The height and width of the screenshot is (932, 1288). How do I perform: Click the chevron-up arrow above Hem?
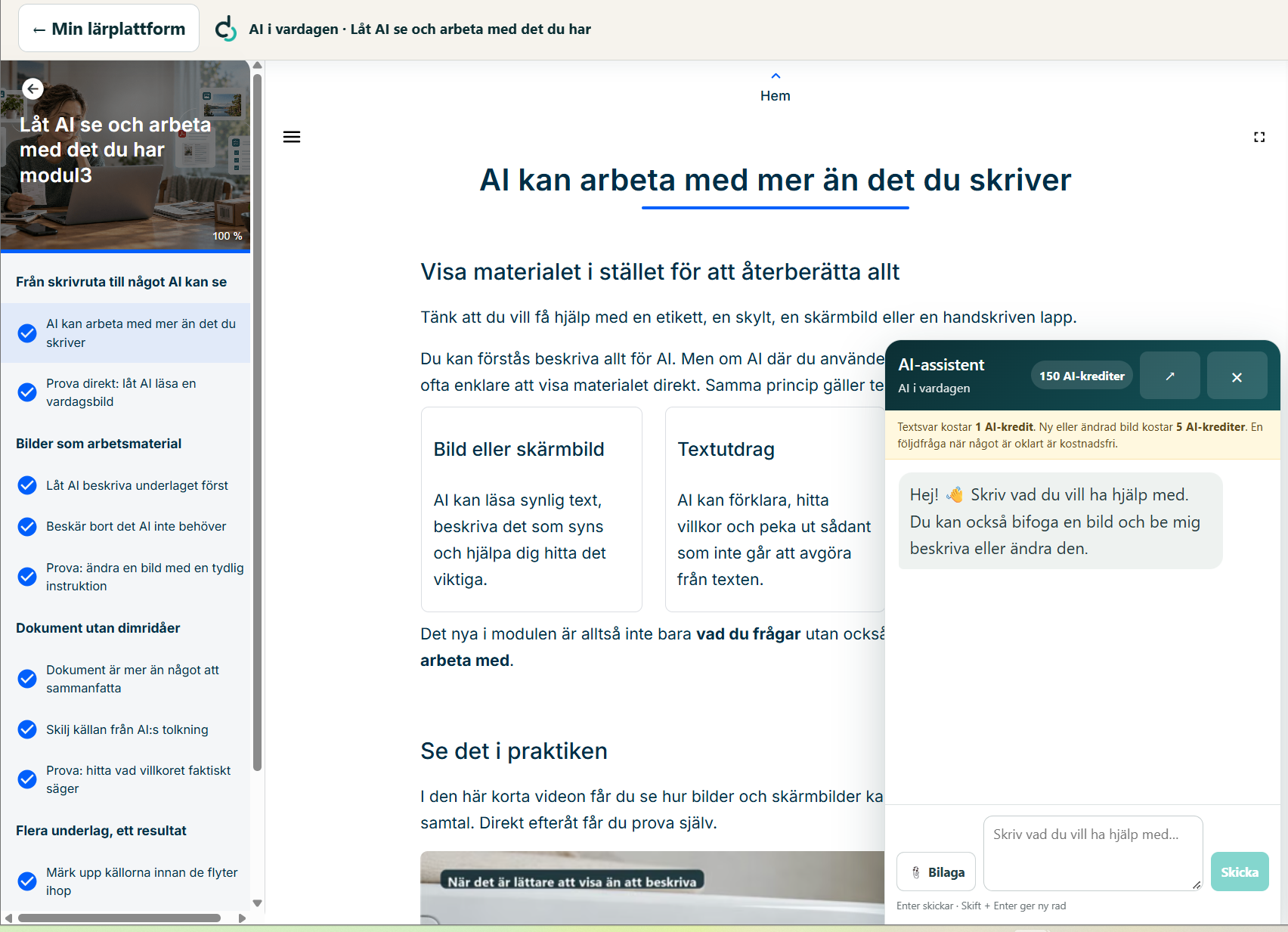776,76
